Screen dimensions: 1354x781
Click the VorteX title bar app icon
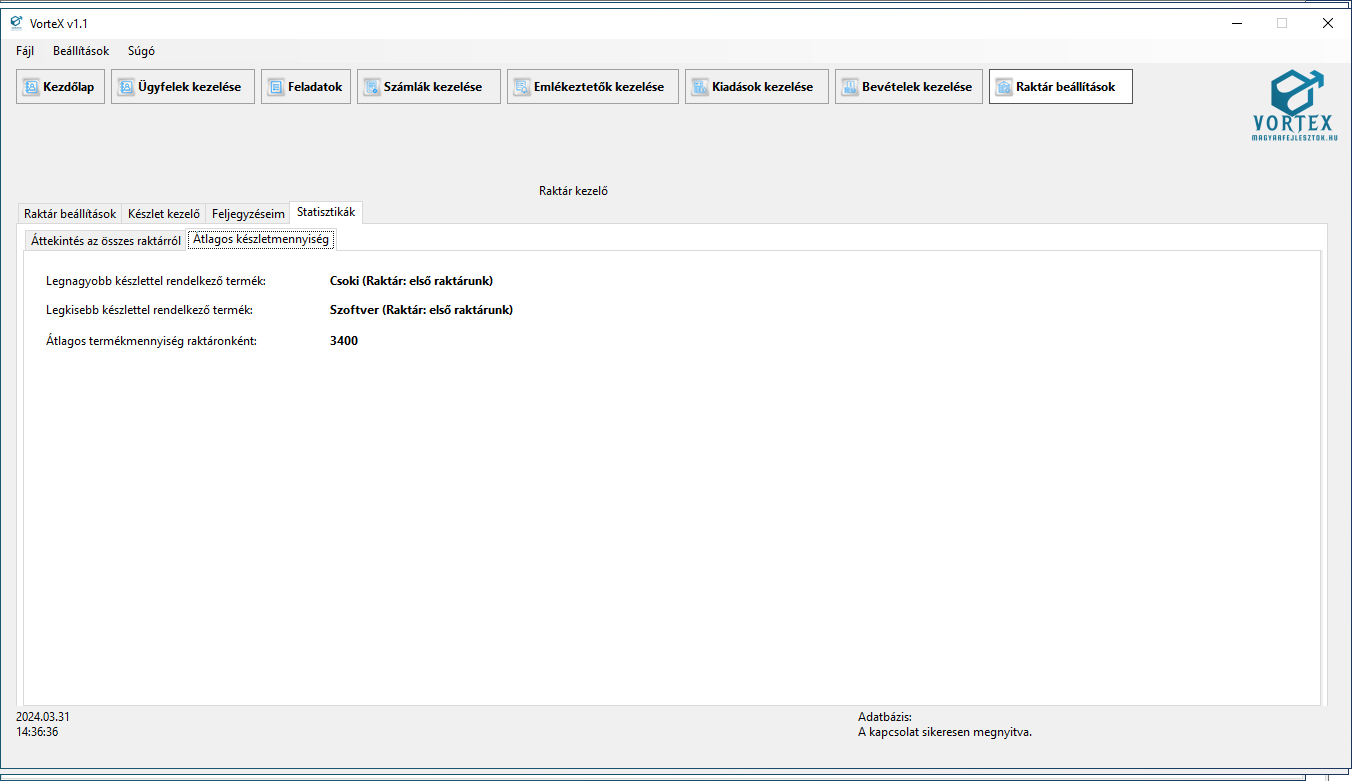(x=16, y=23)
